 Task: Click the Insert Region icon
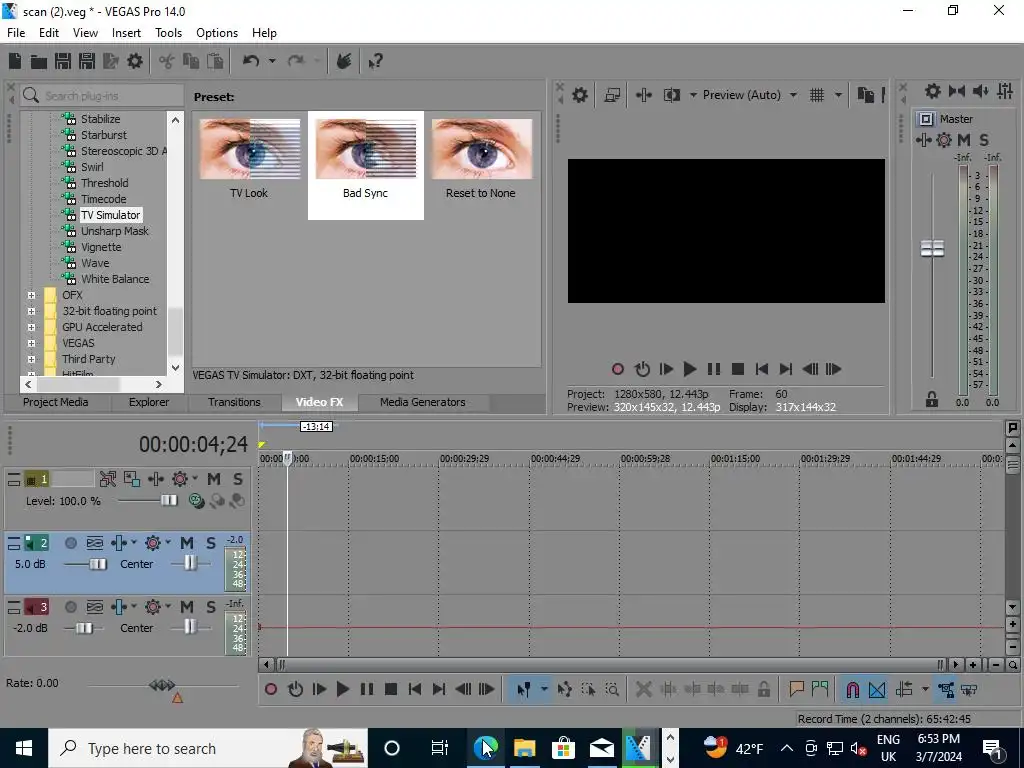coord(820,690)
